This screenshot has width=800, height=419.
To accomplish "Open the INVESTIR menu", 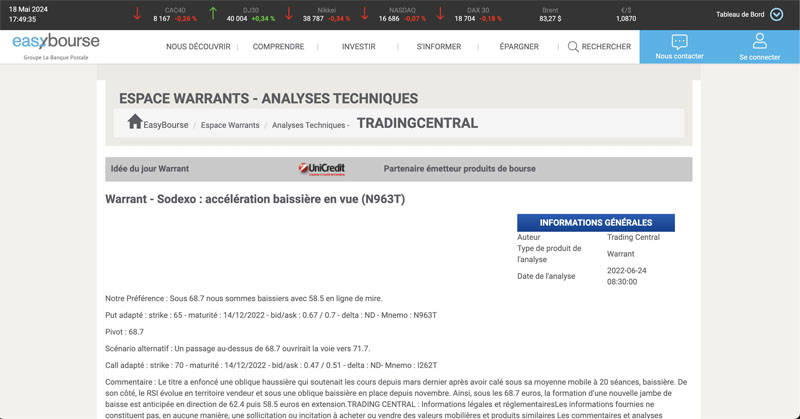I will pyautogui.click(x=359, y=46).
